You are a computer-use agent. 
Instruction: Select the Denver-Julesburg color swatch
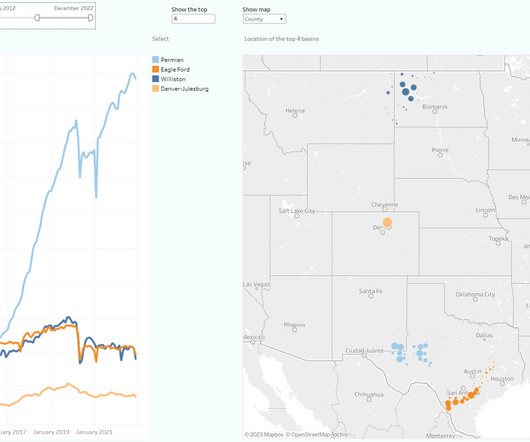point(155,89)
